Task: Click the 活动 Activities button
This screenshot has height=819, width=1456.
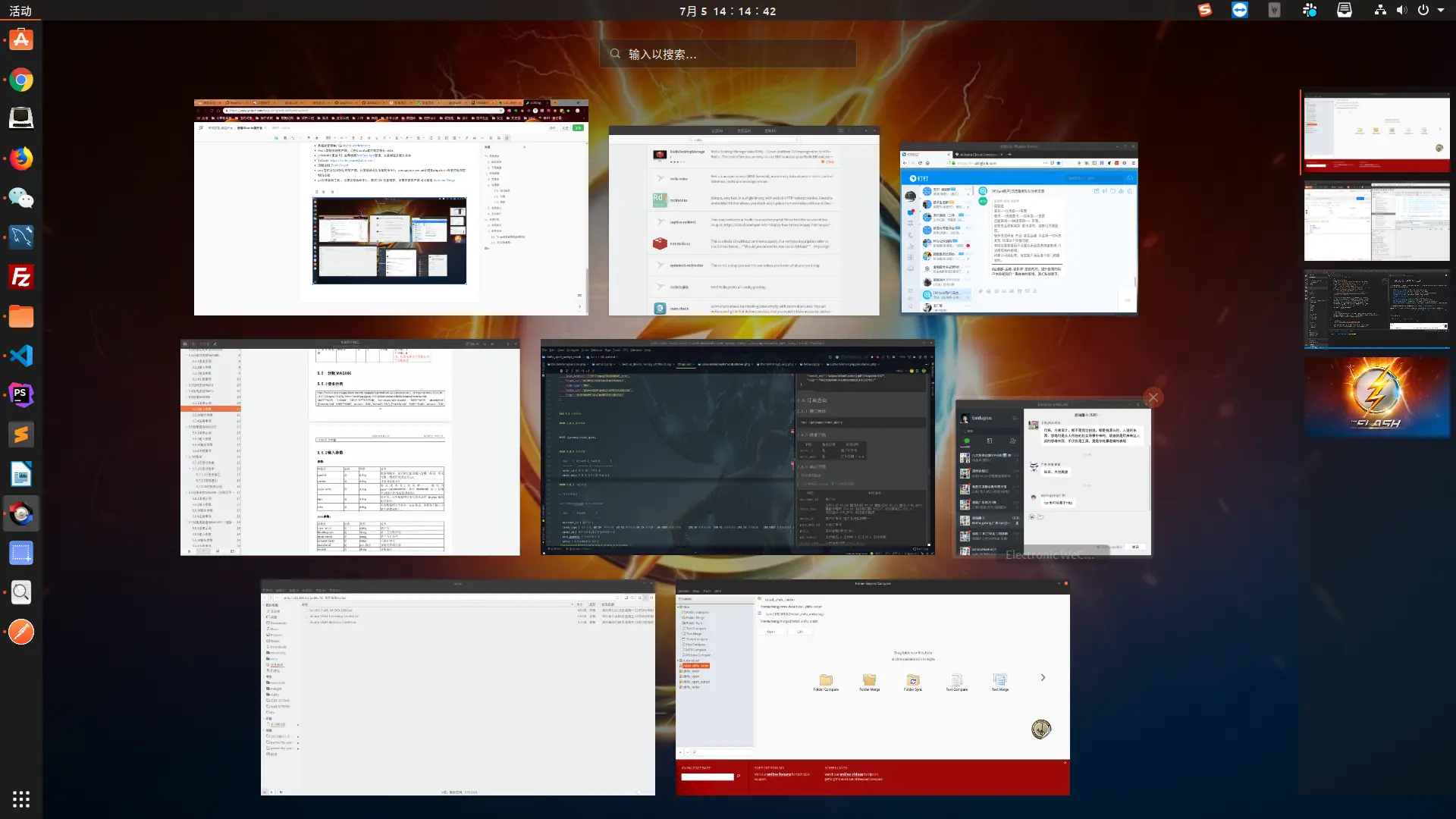Action: tap(20, 11)
